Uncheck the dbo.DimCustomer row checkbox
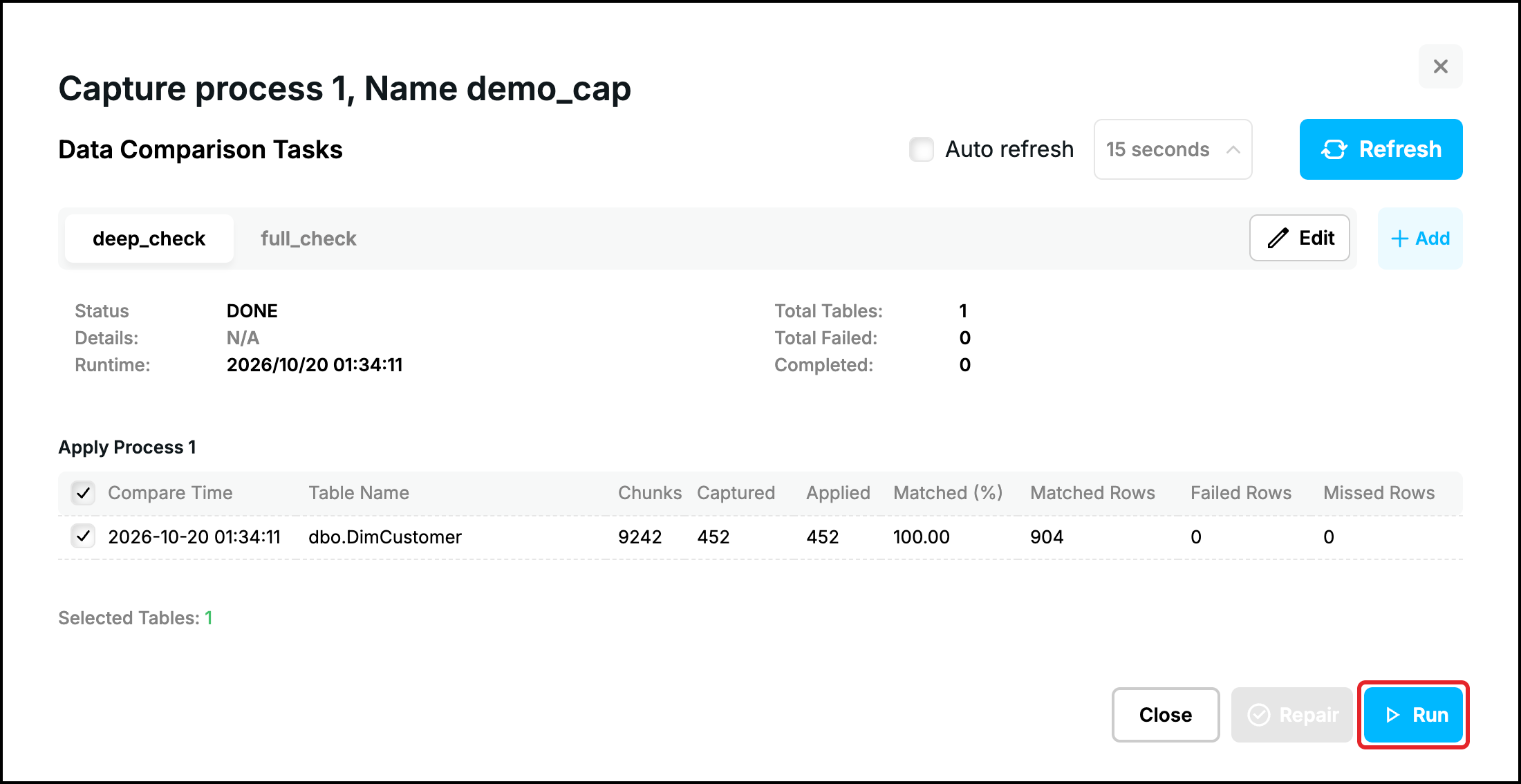The height and width of the screenshot is (784, 1521). (83, 537)
